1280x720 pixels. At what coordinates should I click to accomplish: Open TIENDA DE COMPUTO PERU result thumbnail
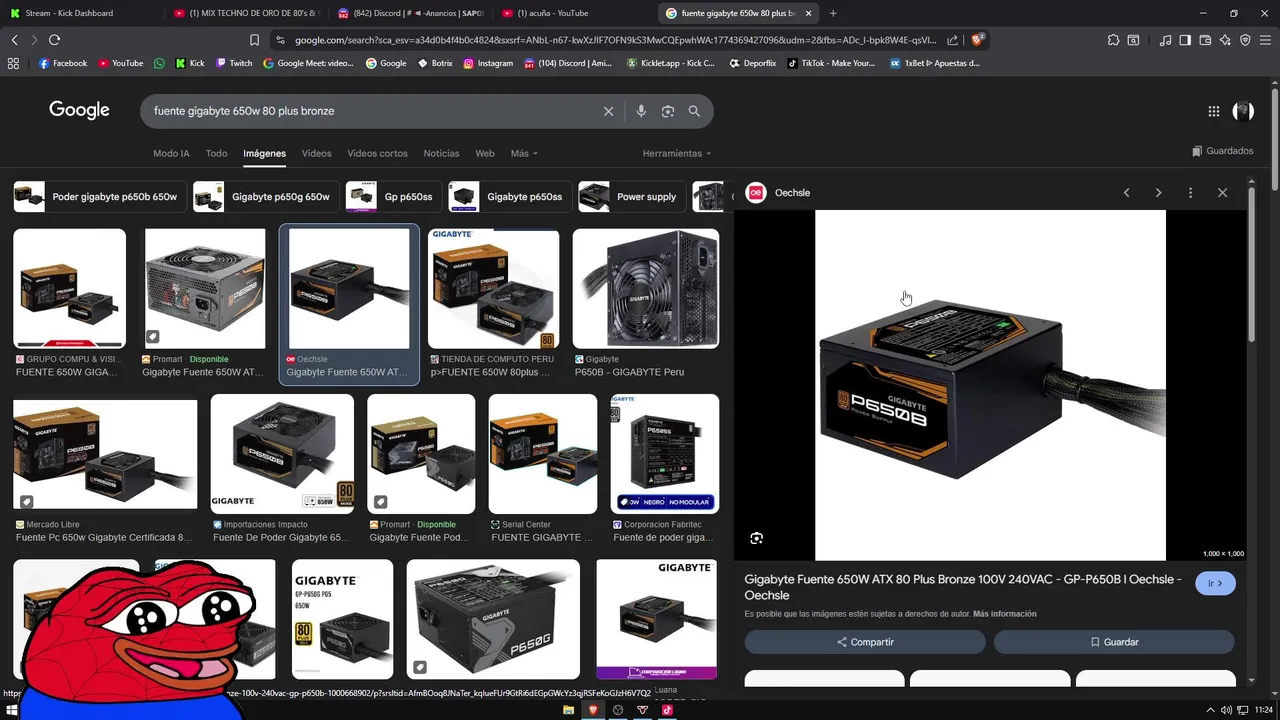click(493, 288)
